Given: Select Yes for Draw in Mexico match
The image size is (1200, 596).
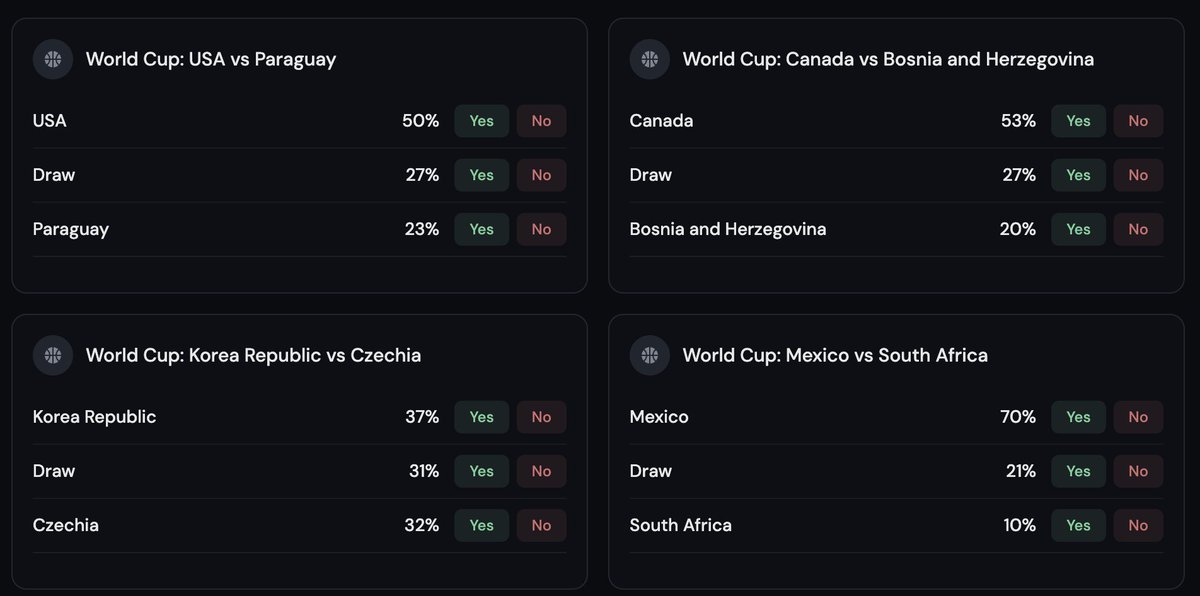Looking at the screenshot, I should (x=1078, y=471).
